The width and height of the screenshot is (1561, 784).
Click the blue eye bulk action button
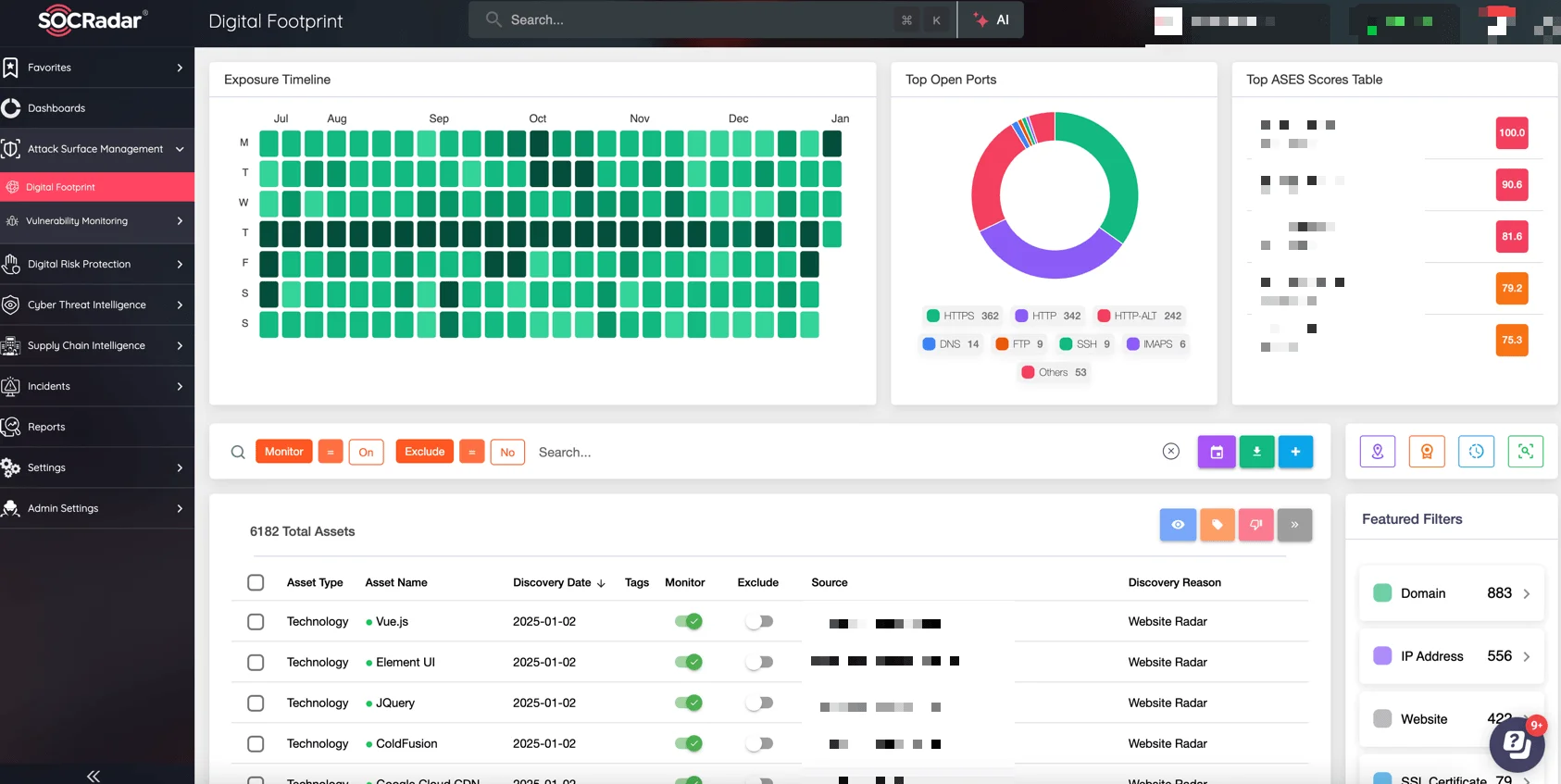tap(1178, 525)
